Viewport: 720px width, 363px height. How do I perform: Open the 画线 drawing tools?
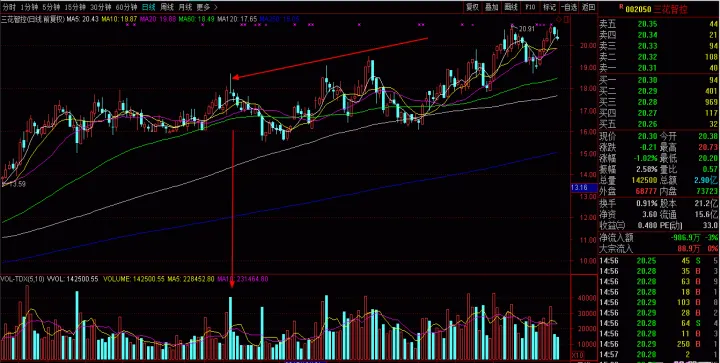tap(511, 7)
